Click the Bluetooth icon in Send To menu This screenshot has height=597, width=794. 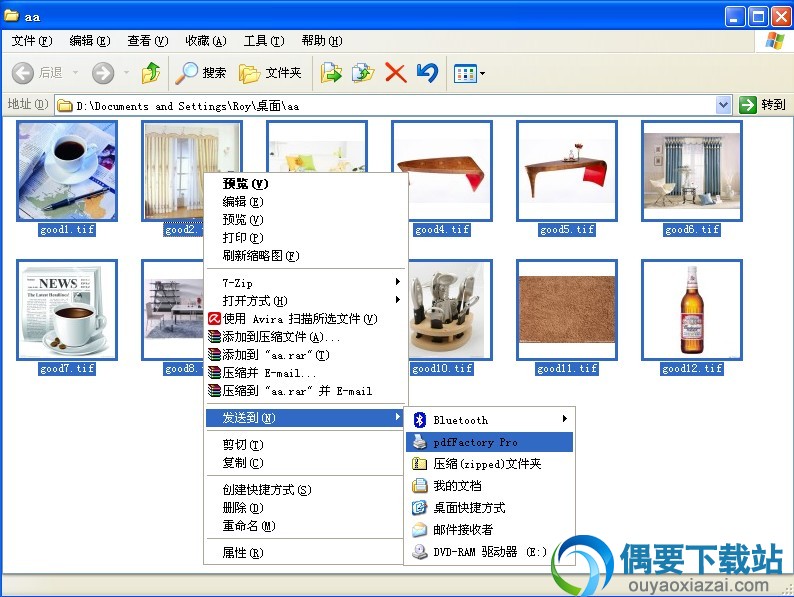(x=419, y=420)
